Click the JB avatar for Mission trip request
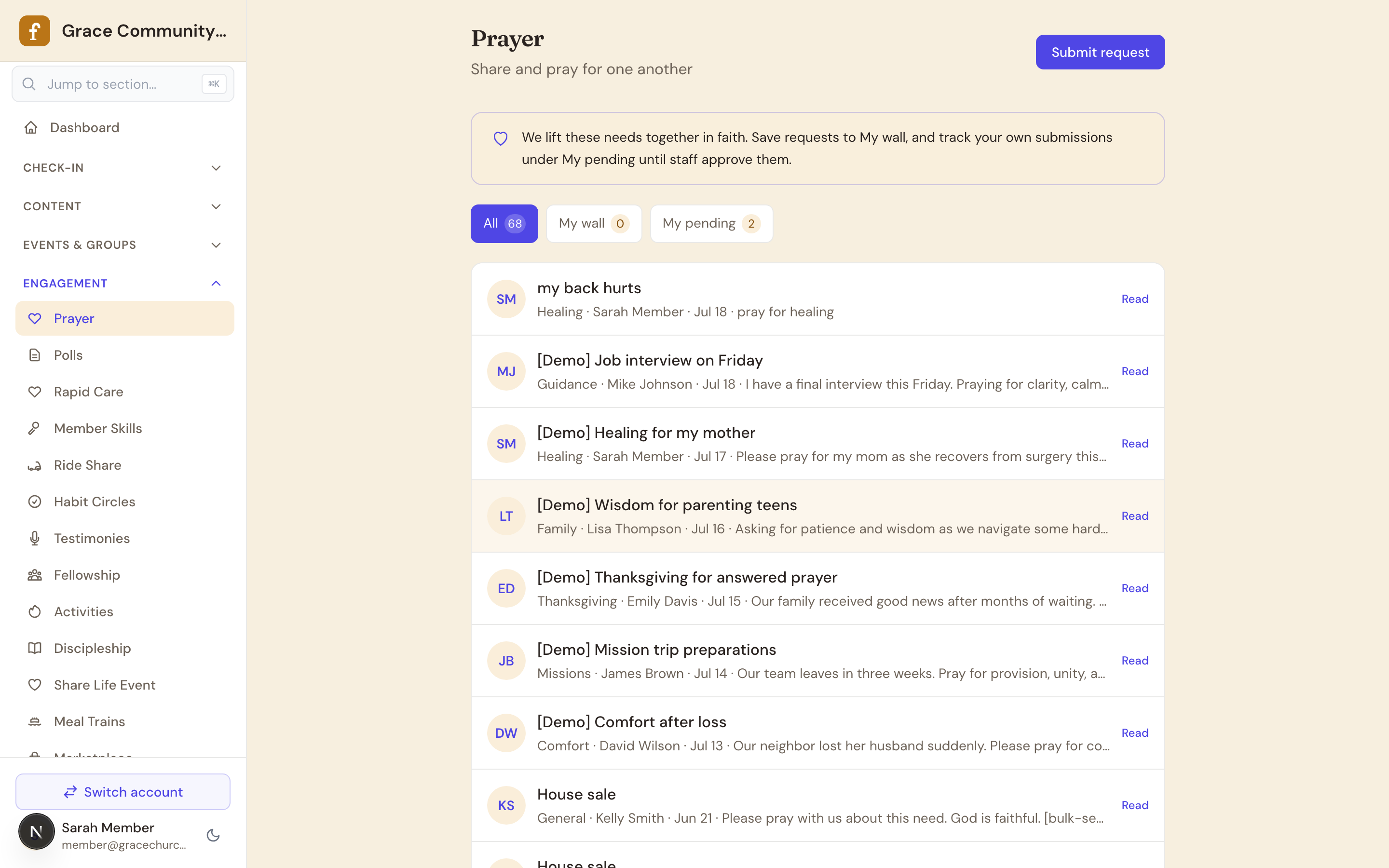 click(506, 661)
